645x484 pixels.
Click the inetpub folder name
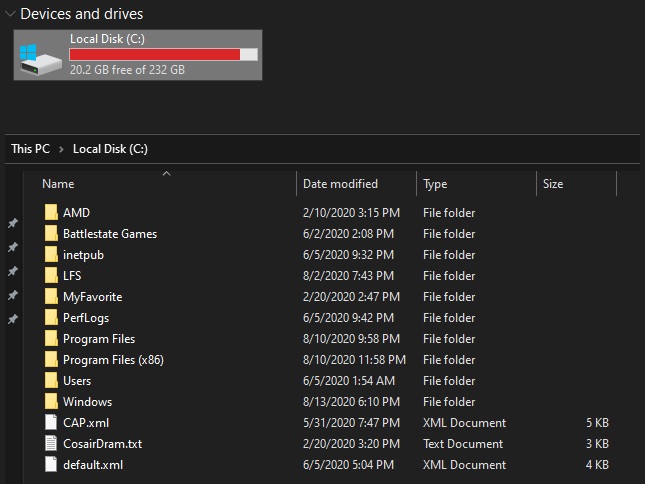click(83, 255)
